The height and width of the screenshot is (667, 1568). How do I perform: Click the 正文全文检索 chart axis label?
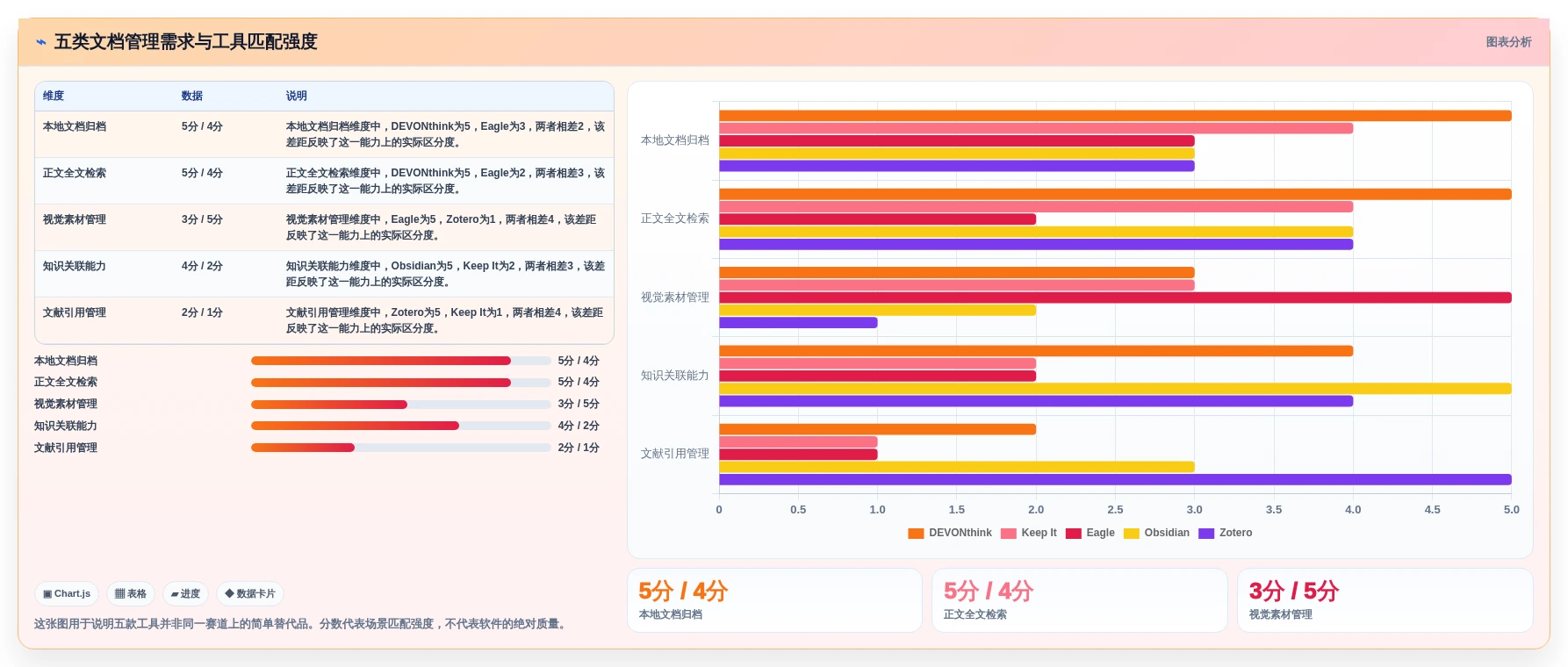674,219
